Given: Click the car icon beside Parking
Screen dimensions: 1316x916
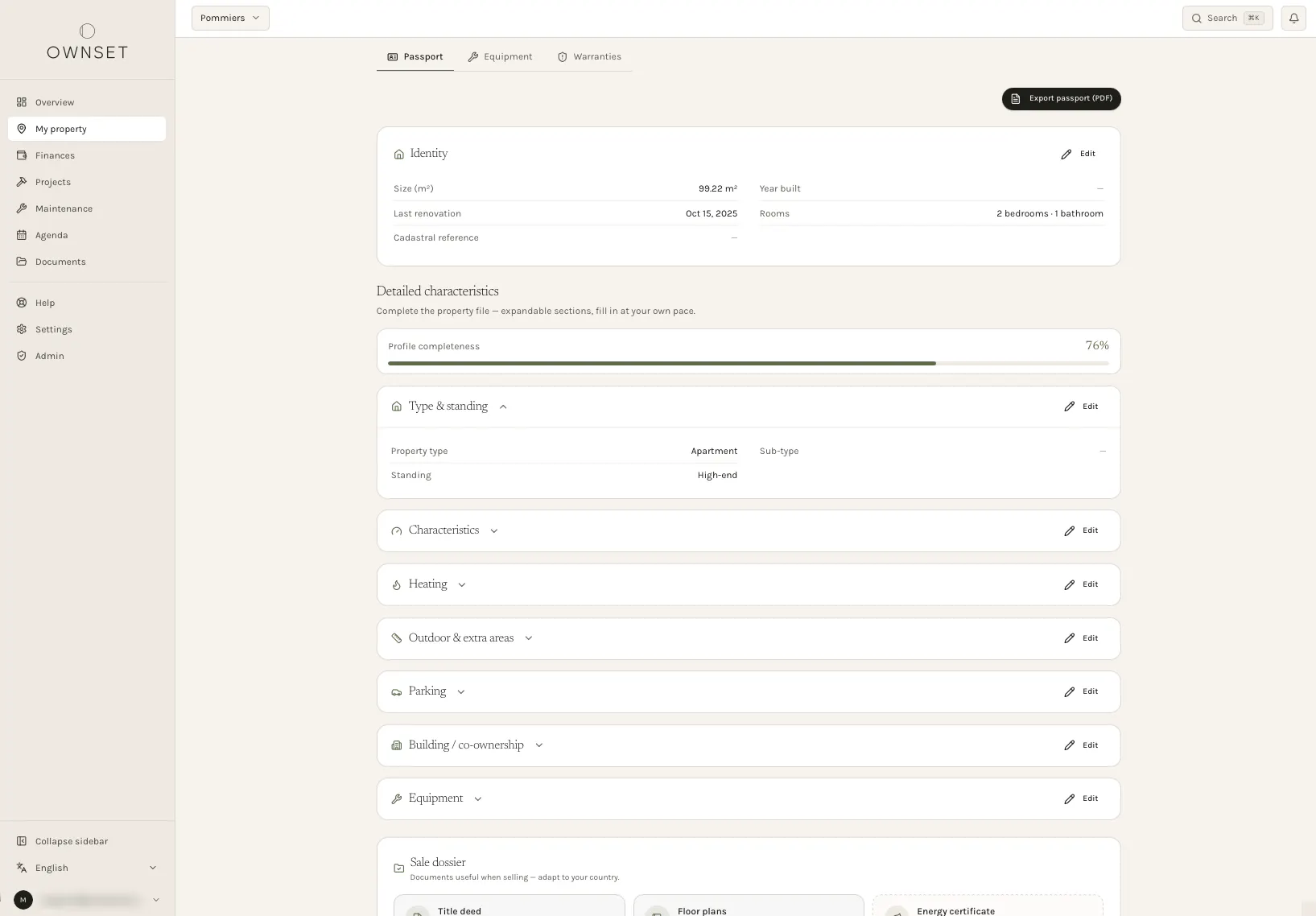Looking at the screenshot, I should (396, 691).
